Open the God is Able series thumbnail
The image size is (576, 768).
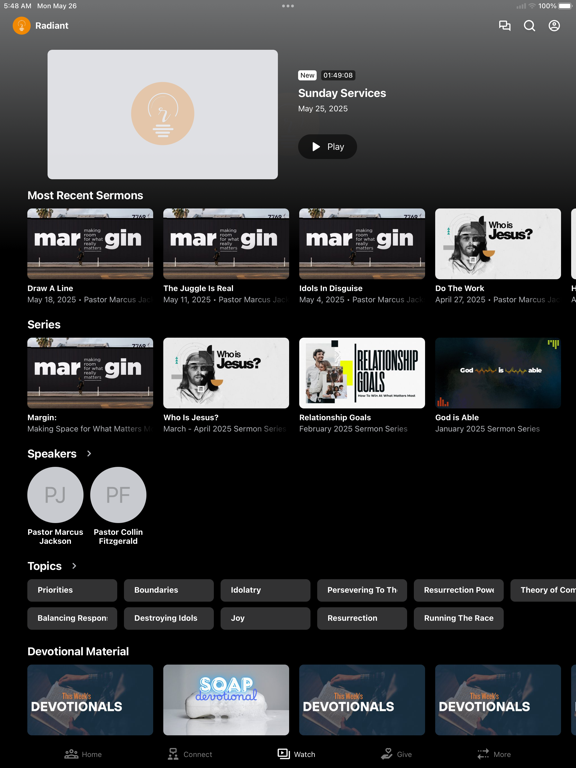pos(498,373)
